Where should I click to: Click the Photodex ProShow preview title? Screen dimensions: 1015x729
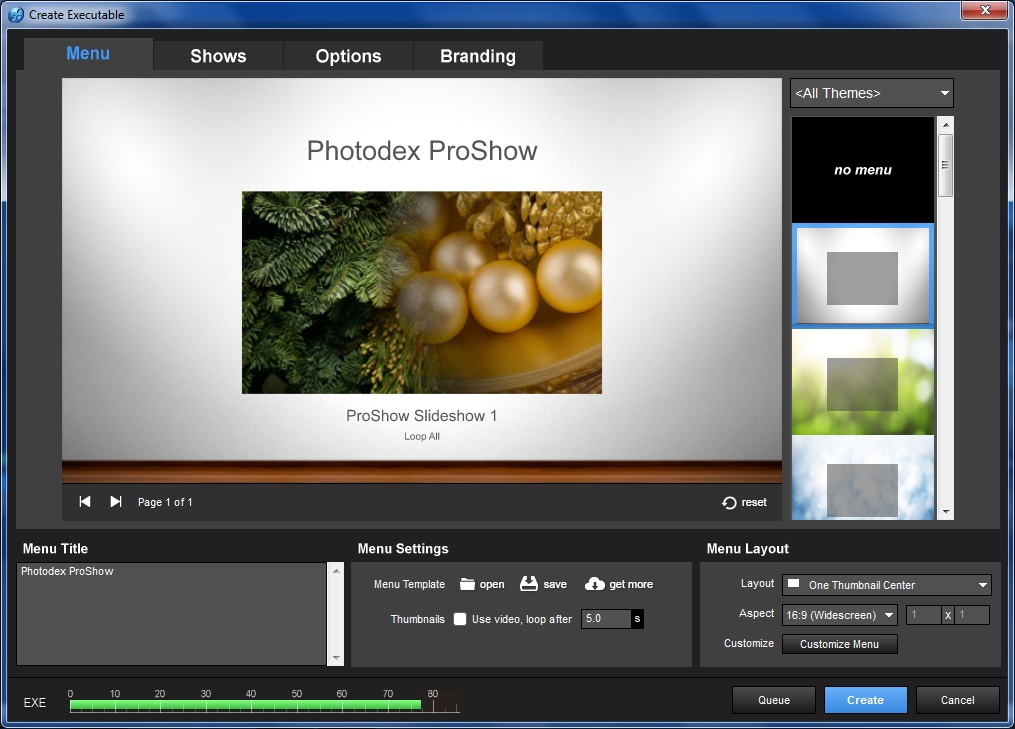pos(422,151)
